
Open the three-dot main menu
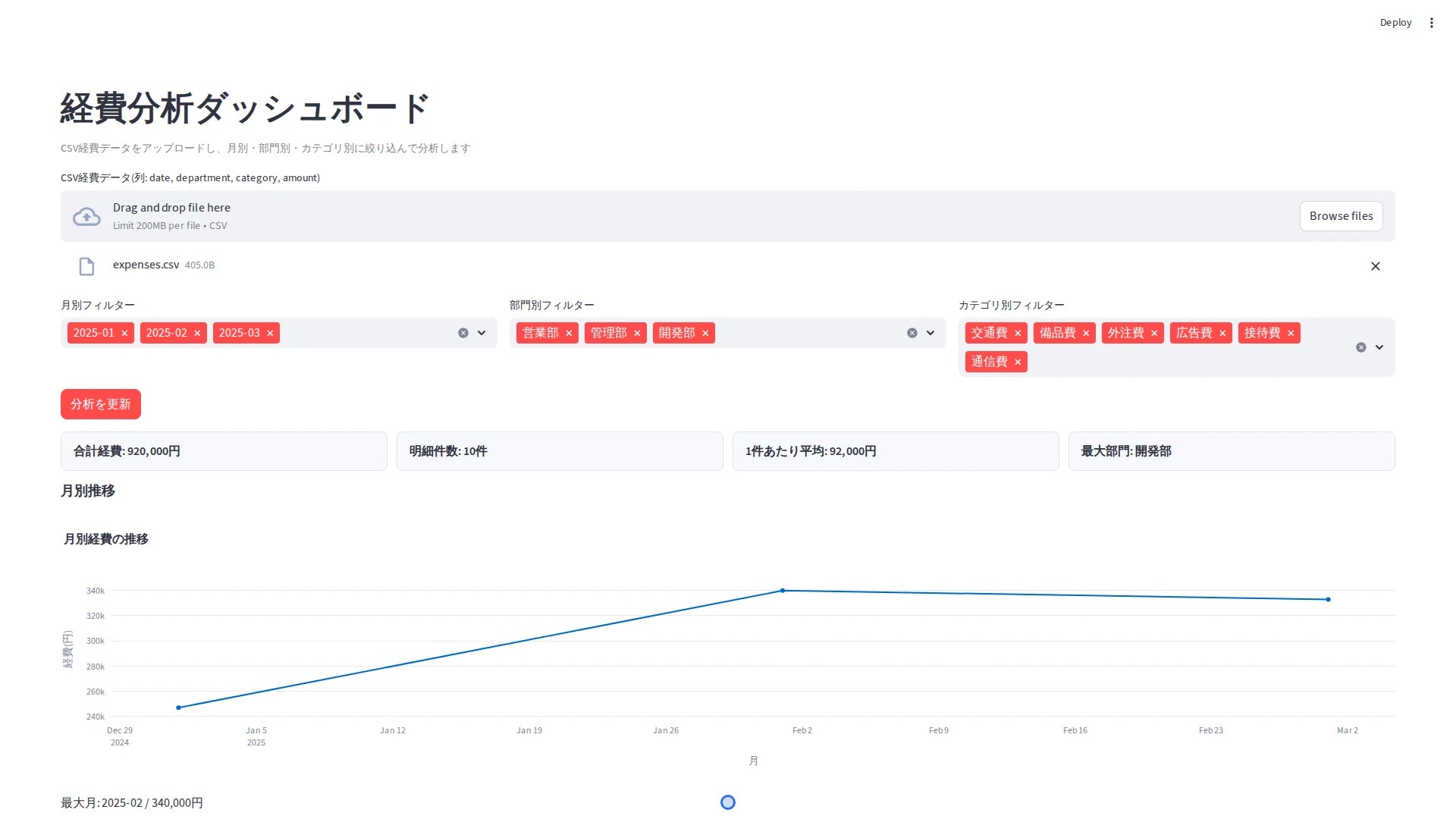(1432, 23)
